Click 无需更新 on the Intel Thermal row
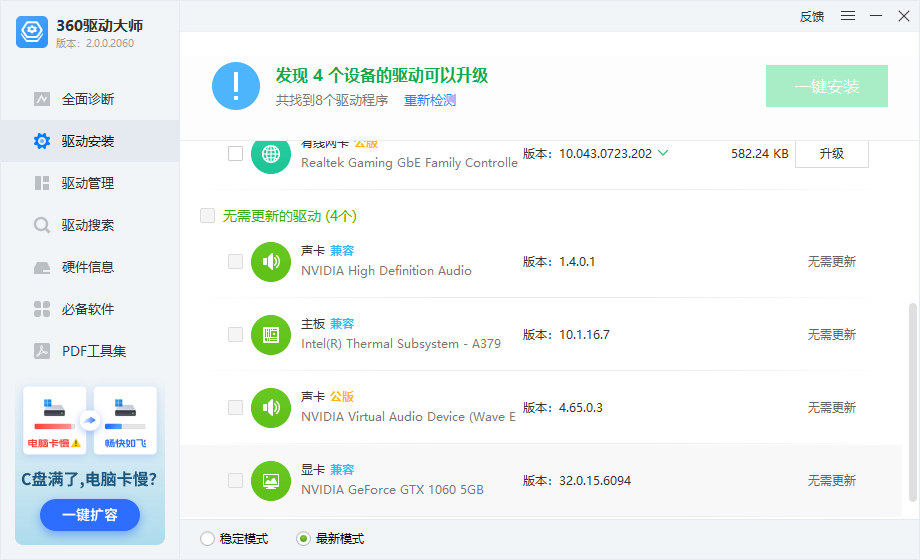Image resolution: width=920 pixels, height=560 pixels. 831,335
